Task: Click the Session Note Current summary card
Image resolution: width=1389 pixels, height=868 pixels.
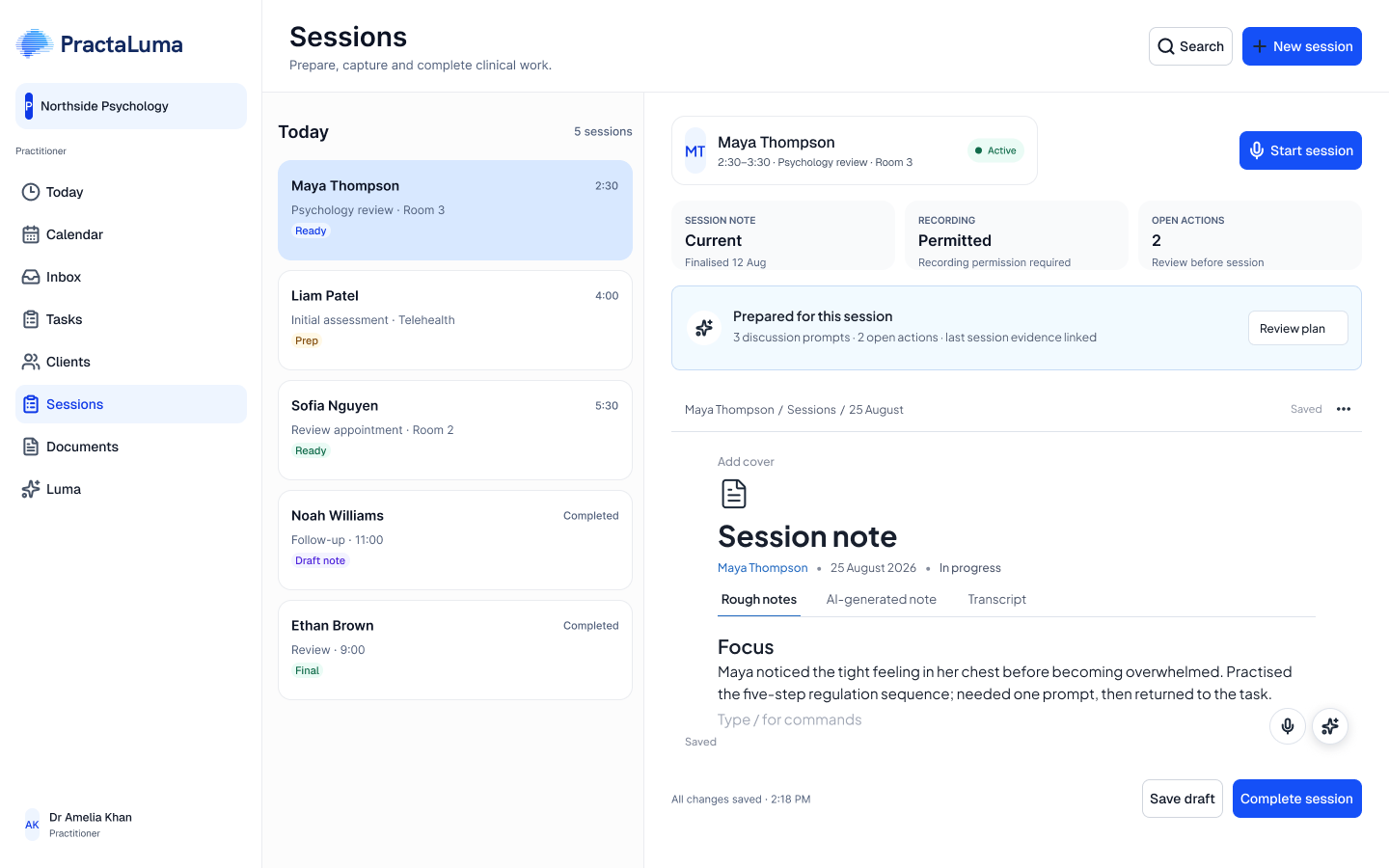Action: (x=783, y=235)
